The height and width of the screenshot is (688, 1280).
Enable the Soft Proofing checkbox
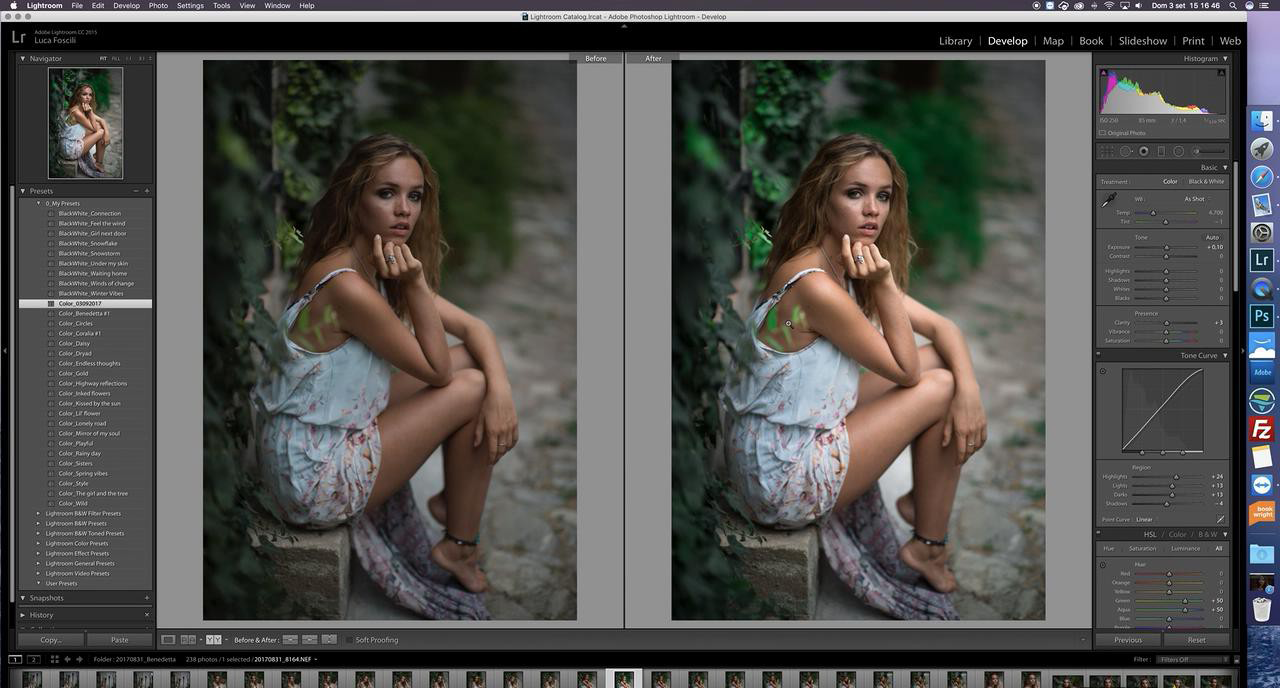(349, 639)
